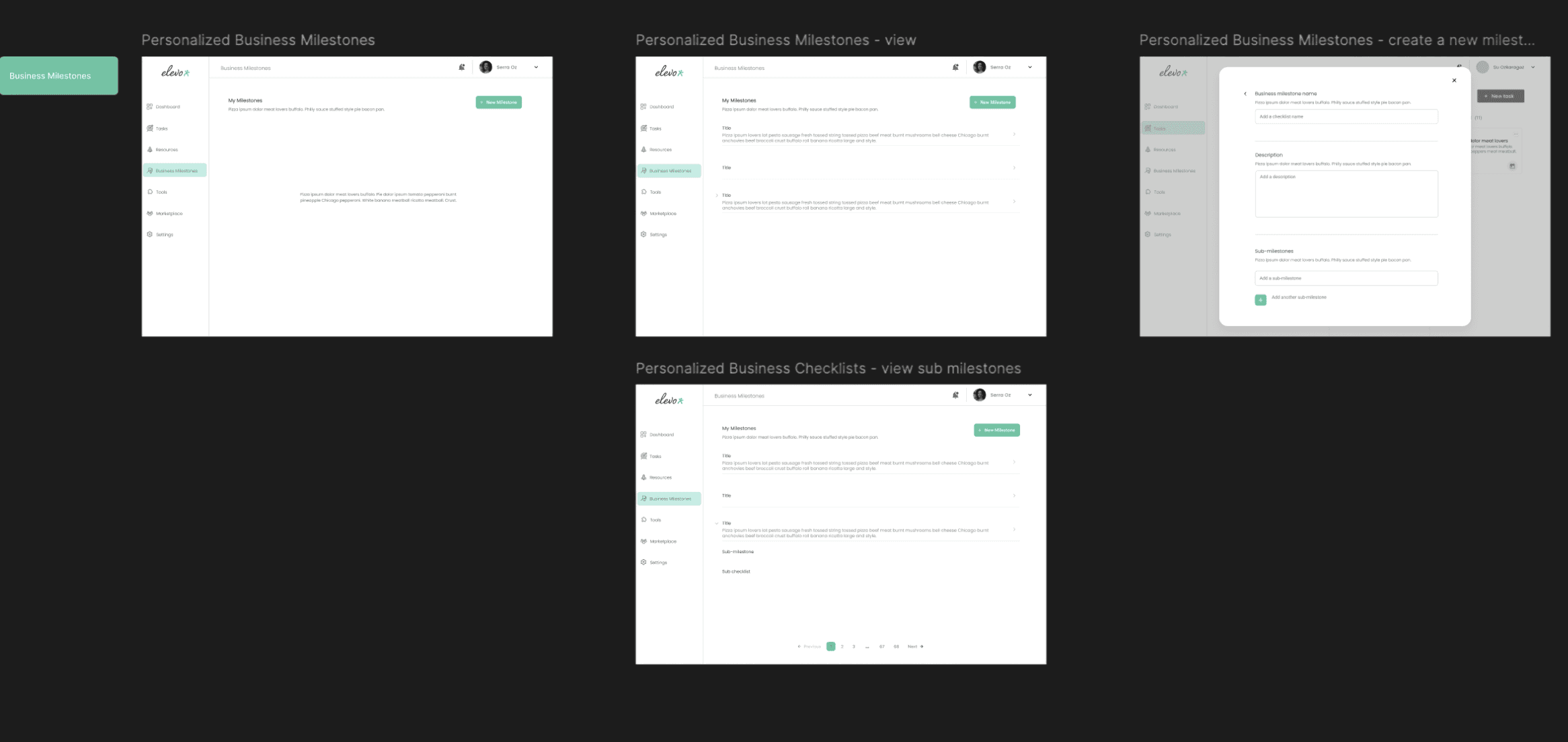Click the Settings gear in the view frame sidebar
The image size is (1568, 742).
click(643, 235)
